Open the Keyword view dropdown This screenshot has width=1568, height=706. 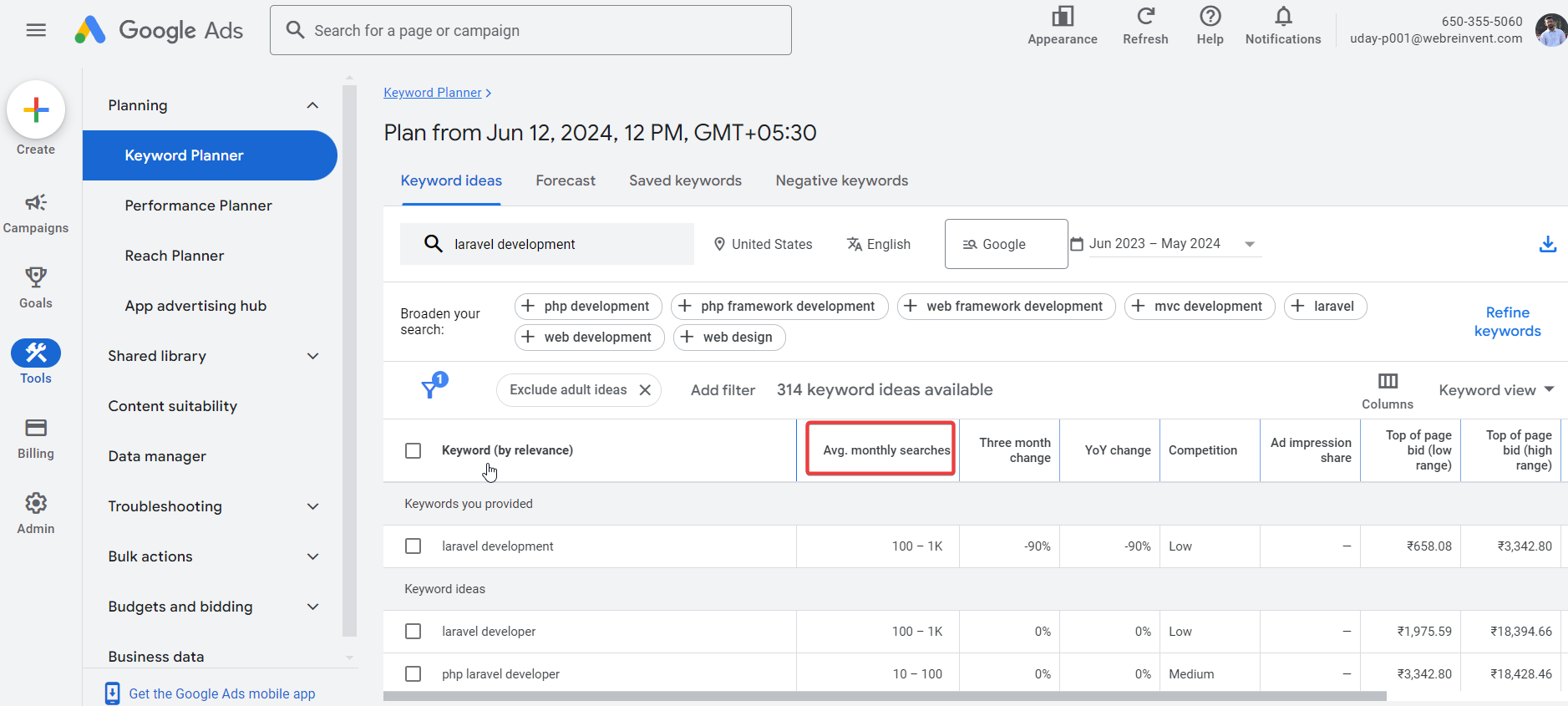pos(1496,390)
